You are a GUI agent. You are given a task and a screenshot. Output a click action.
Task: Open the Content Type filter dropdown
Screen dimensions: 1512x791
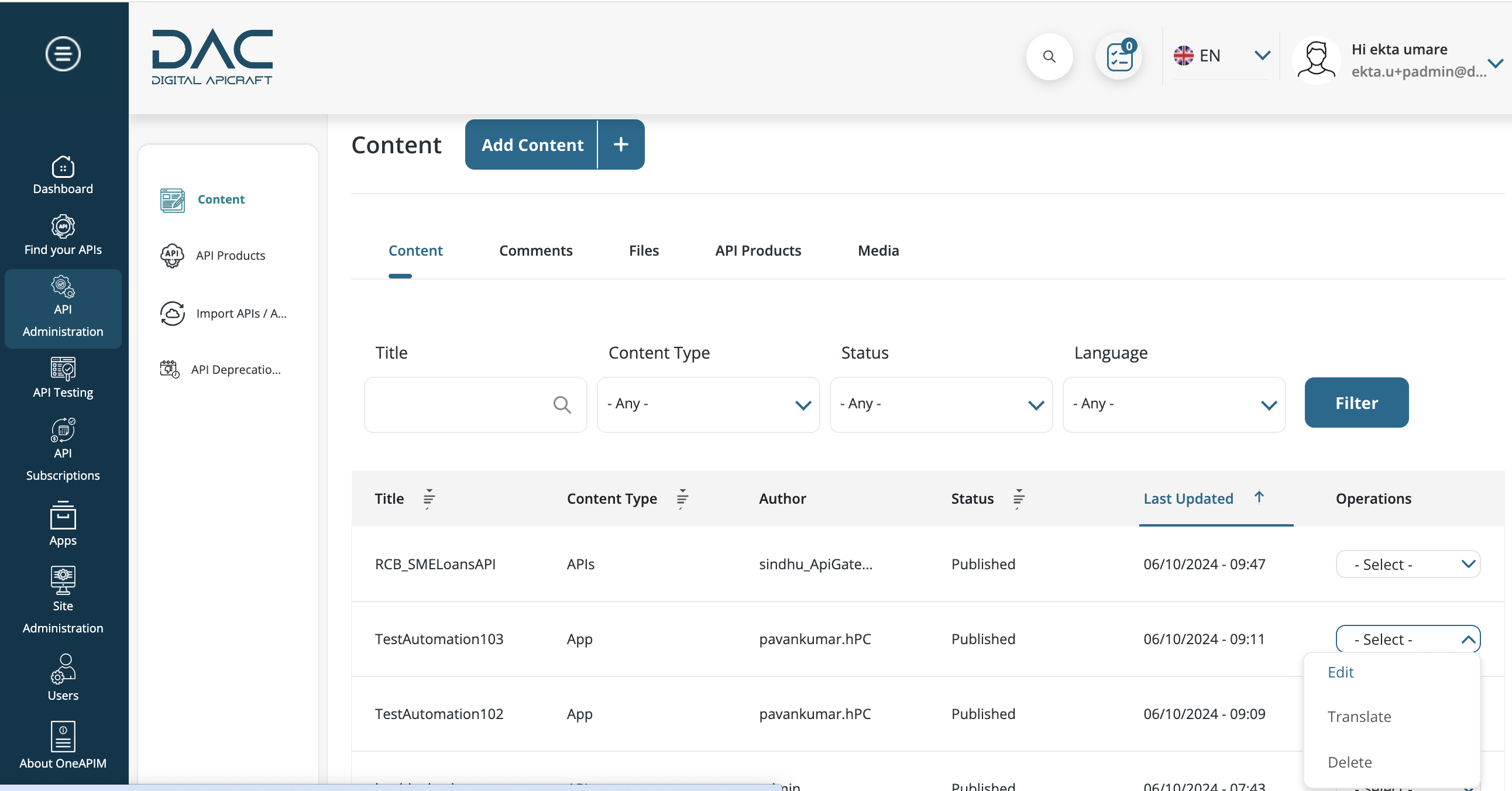coord(708,404)
